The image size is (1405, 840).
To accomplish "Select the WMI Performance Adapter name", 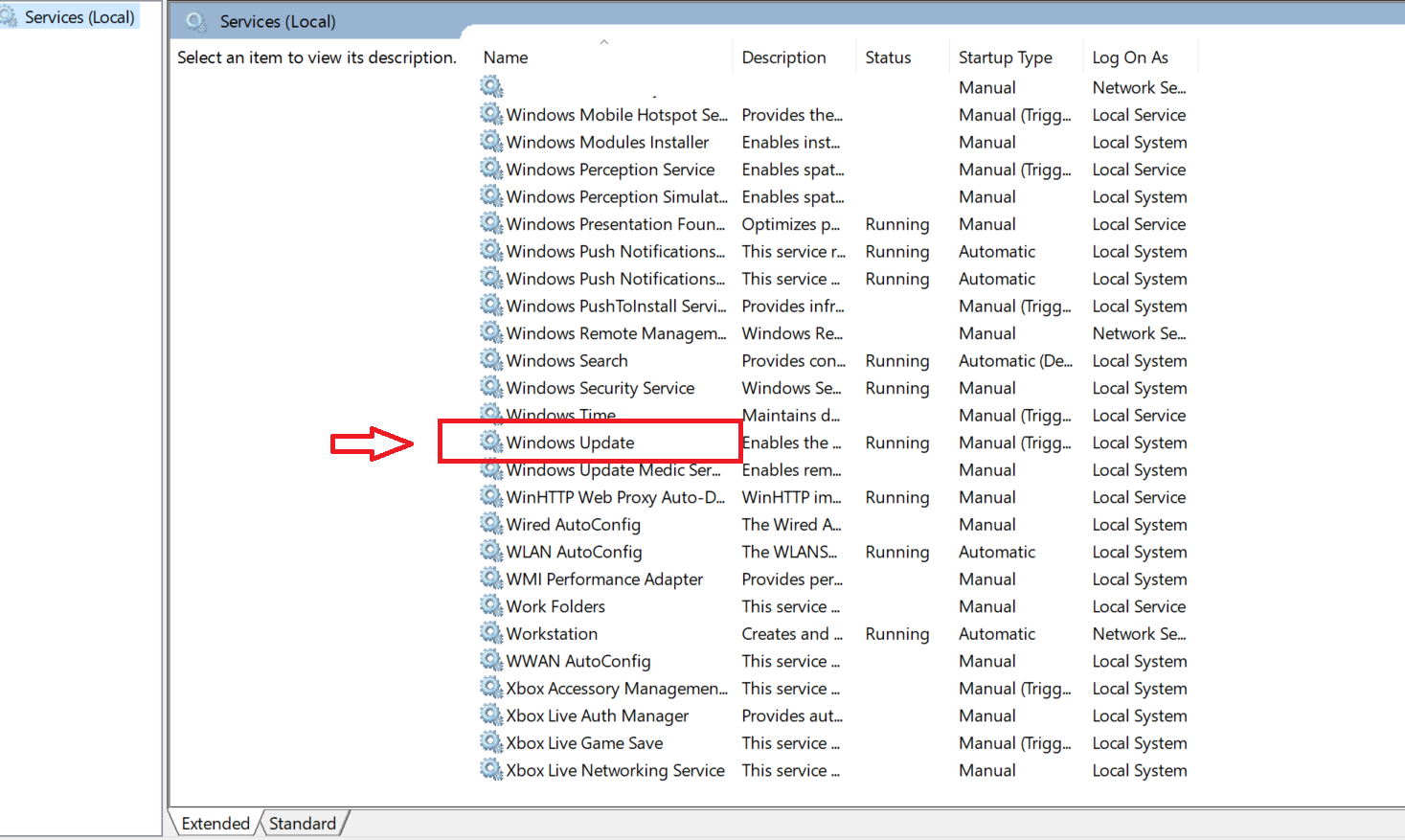I will click(x=604, y=579).
